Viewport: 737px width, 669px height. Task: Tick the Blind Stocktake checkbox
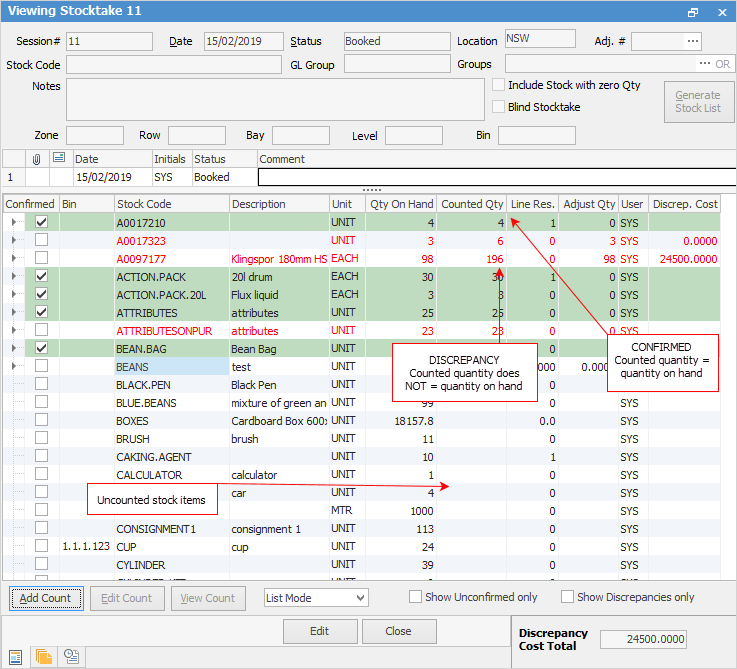click(498, 107)
